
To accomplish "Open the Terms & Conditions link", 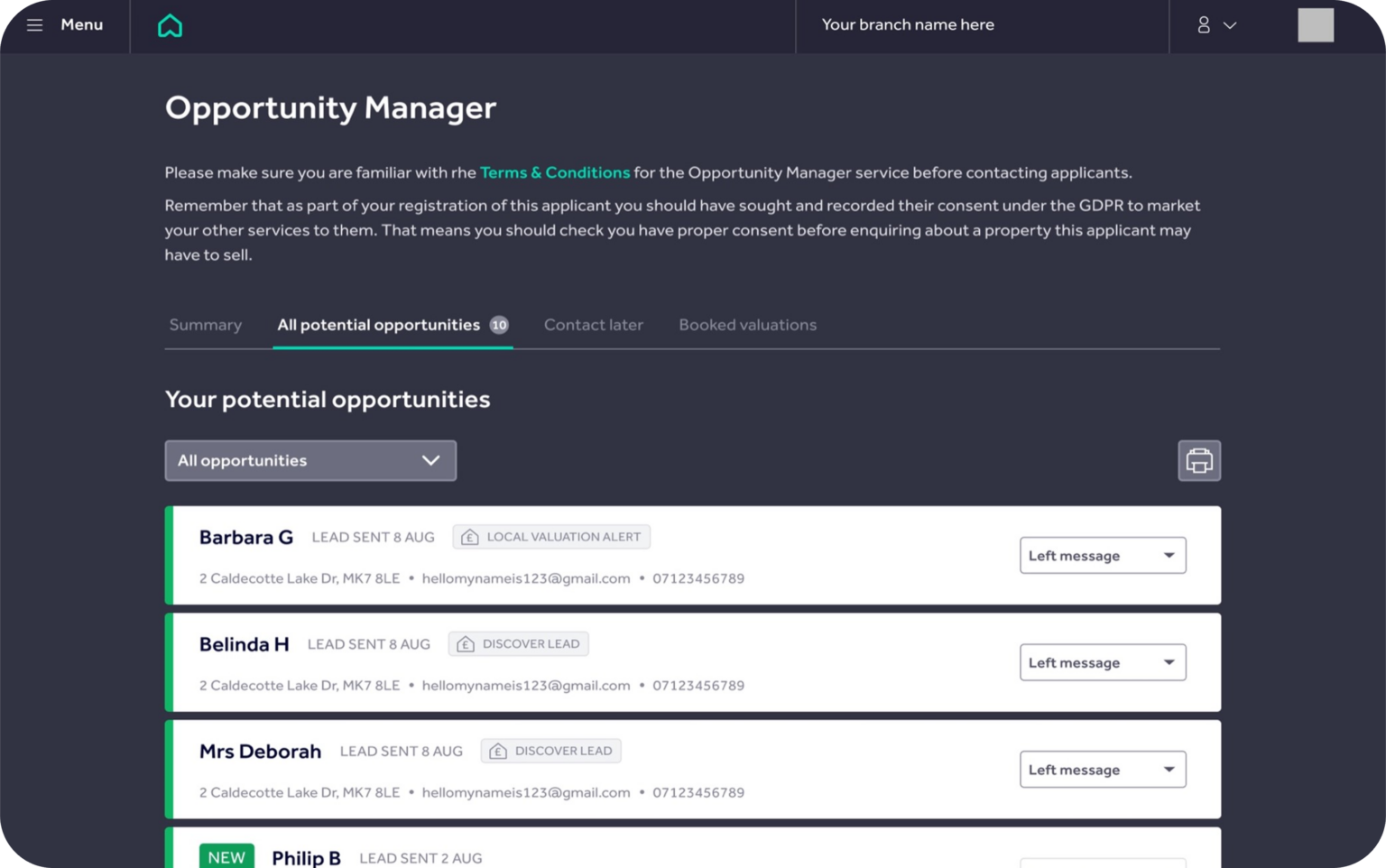I will click(555, 171).
